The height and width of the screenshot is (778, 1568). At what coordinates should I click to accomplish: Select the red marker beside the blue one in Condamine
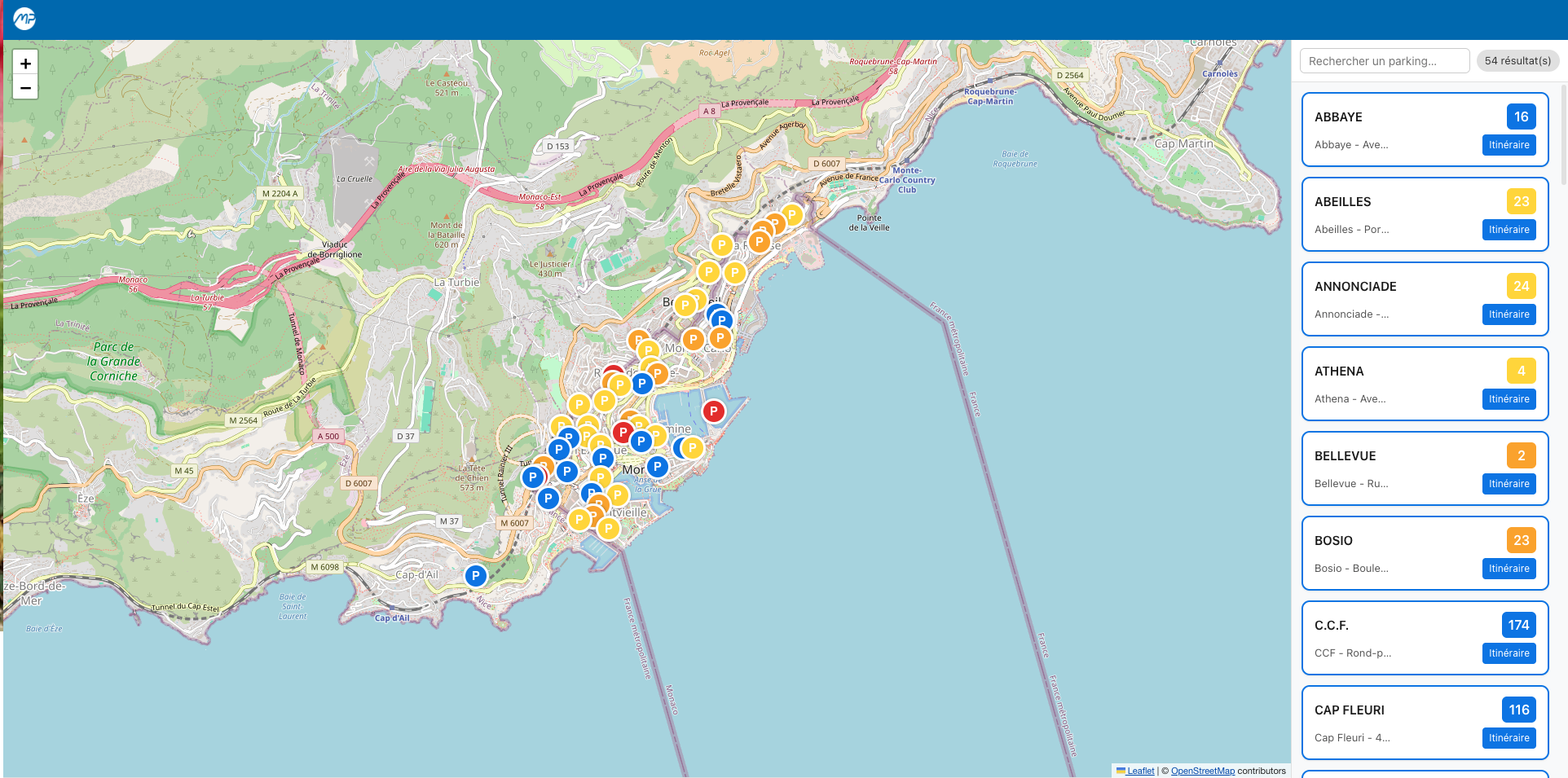coord(623,432)
